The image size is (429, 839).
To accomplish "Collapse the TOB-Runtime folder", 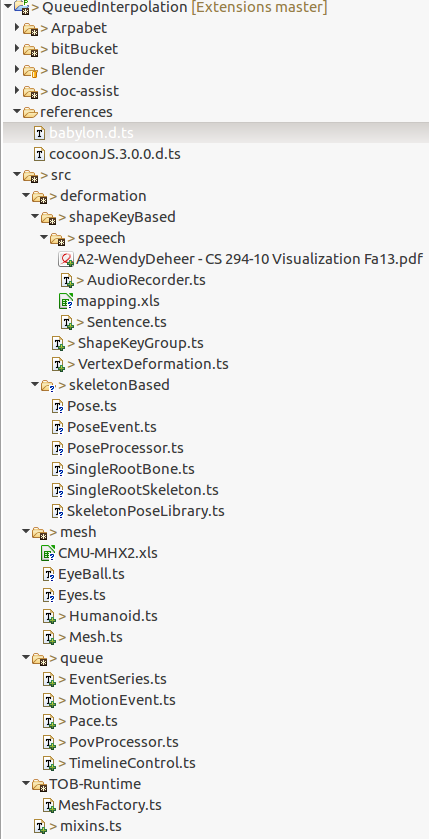I will [26, 783].
